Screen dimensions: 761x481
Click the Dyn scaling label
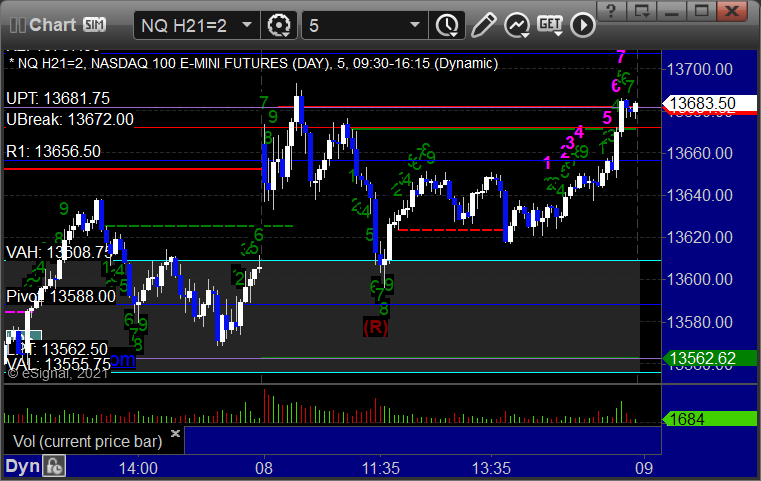22,466
